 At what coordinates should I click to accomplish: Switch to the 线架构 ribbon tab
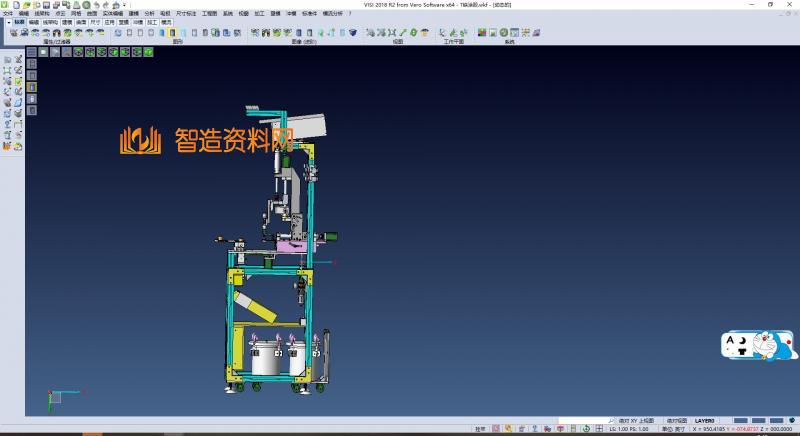click(50, 21)
